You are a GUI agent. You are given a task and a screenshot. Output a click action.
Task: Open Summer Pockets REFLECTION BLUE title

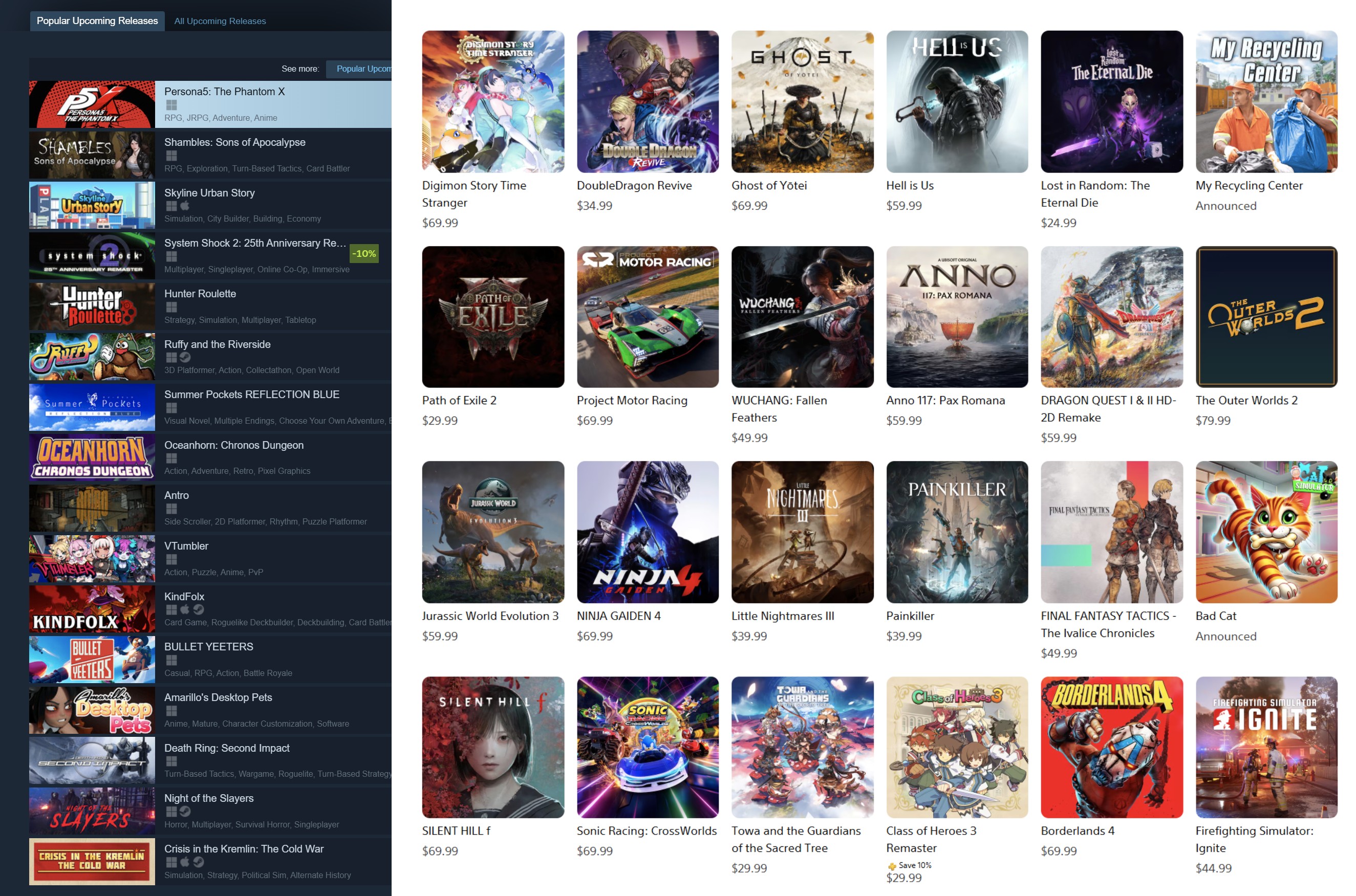click(251, 395)
